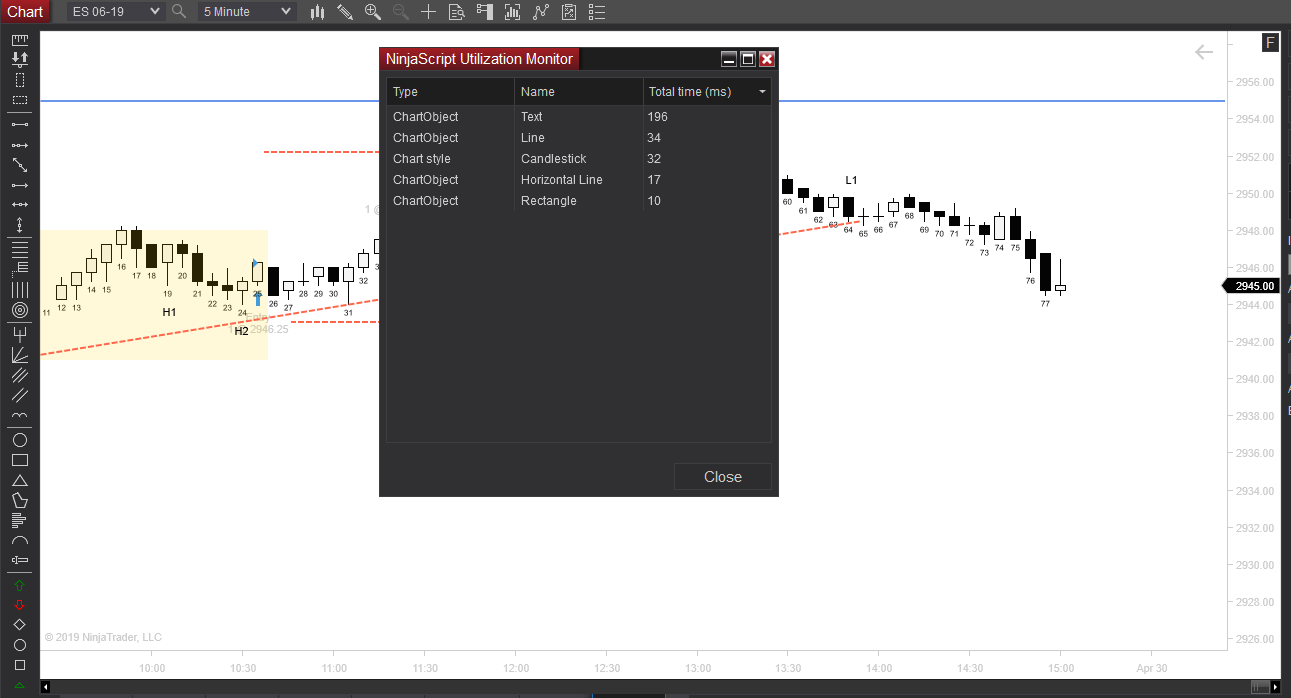Viewport: 1291px width, 698px height.
Task: Select the vertical Region Highlight Y tool
Action: click(19, 80)
